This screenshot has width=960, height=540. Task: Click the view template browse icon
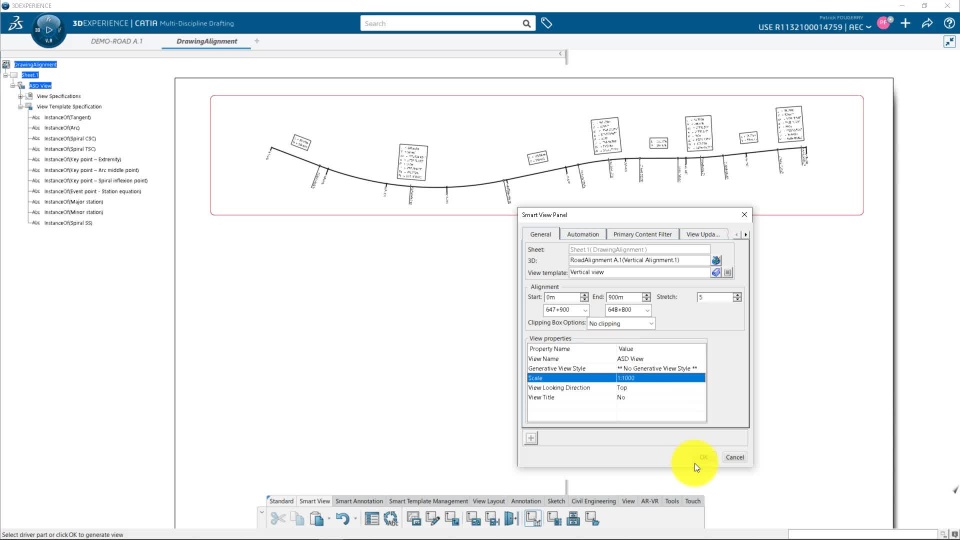coord(716,272)
